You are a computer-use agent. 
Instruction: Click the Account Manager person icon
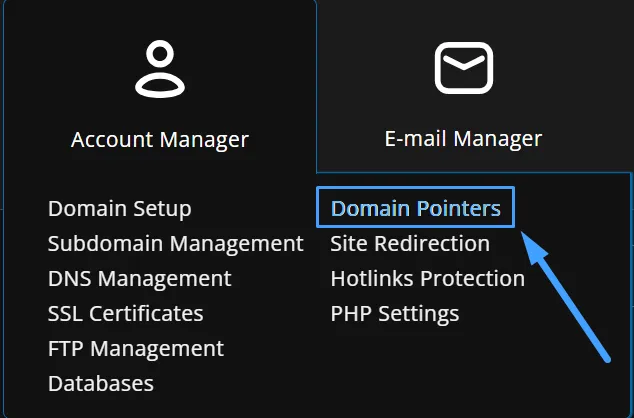tap(160, 69)
